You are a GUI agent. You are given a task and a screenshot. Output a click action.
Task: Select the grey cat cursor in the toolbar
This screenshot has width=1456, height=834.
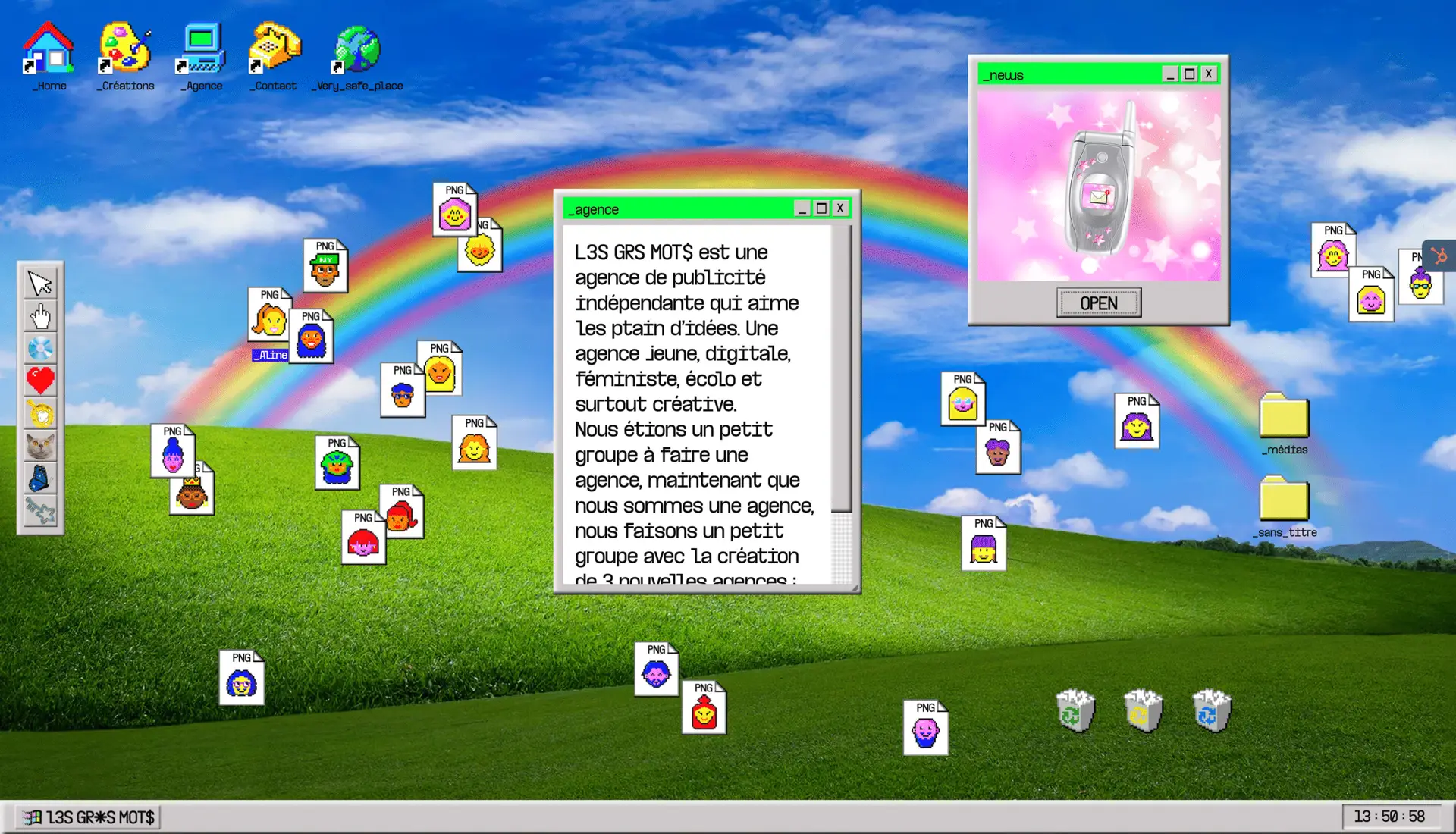(40, 446)
